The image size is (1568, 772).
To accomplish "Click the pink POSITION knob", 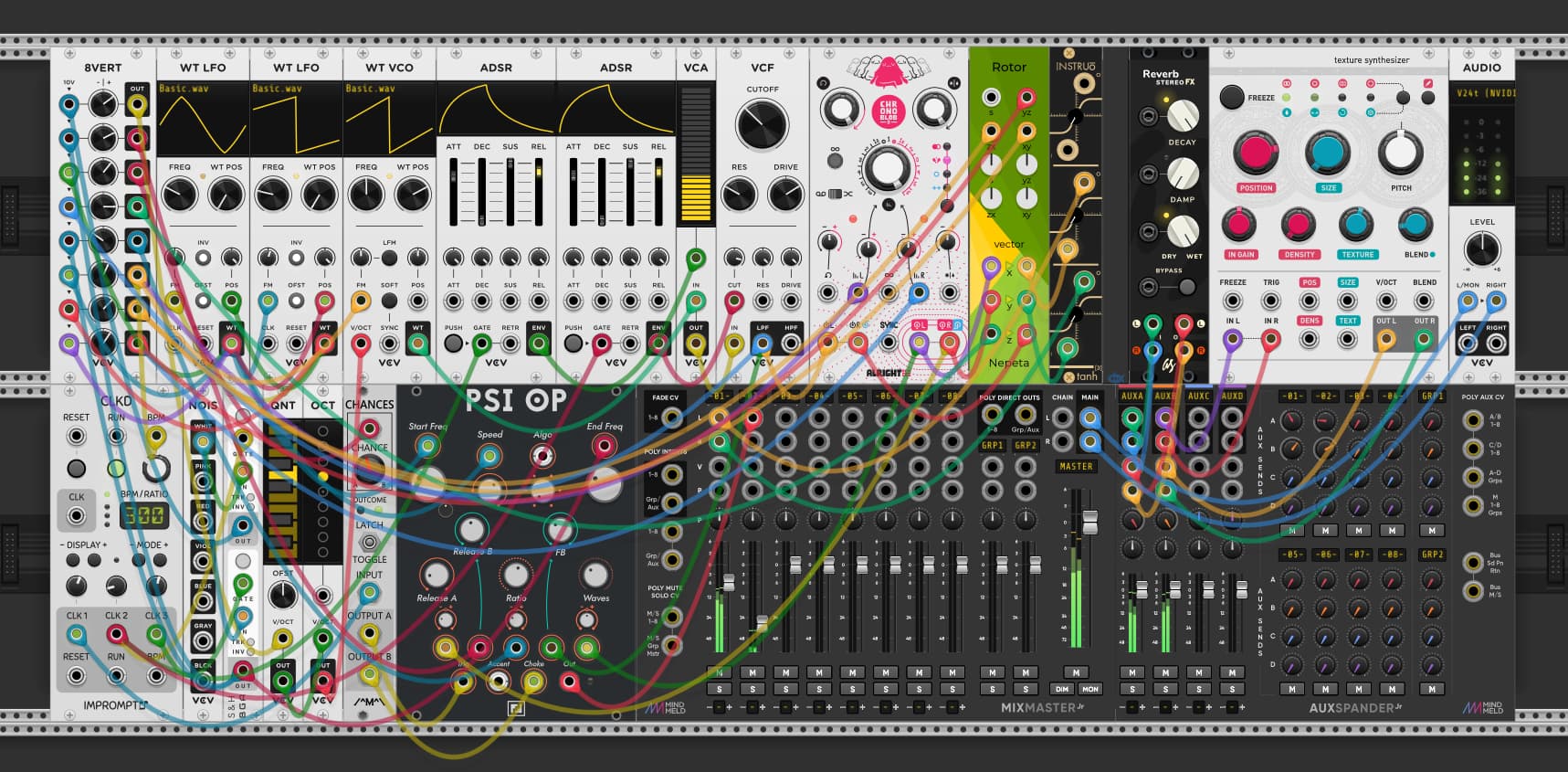I will pyautogui.click(x=1256, y=153).
